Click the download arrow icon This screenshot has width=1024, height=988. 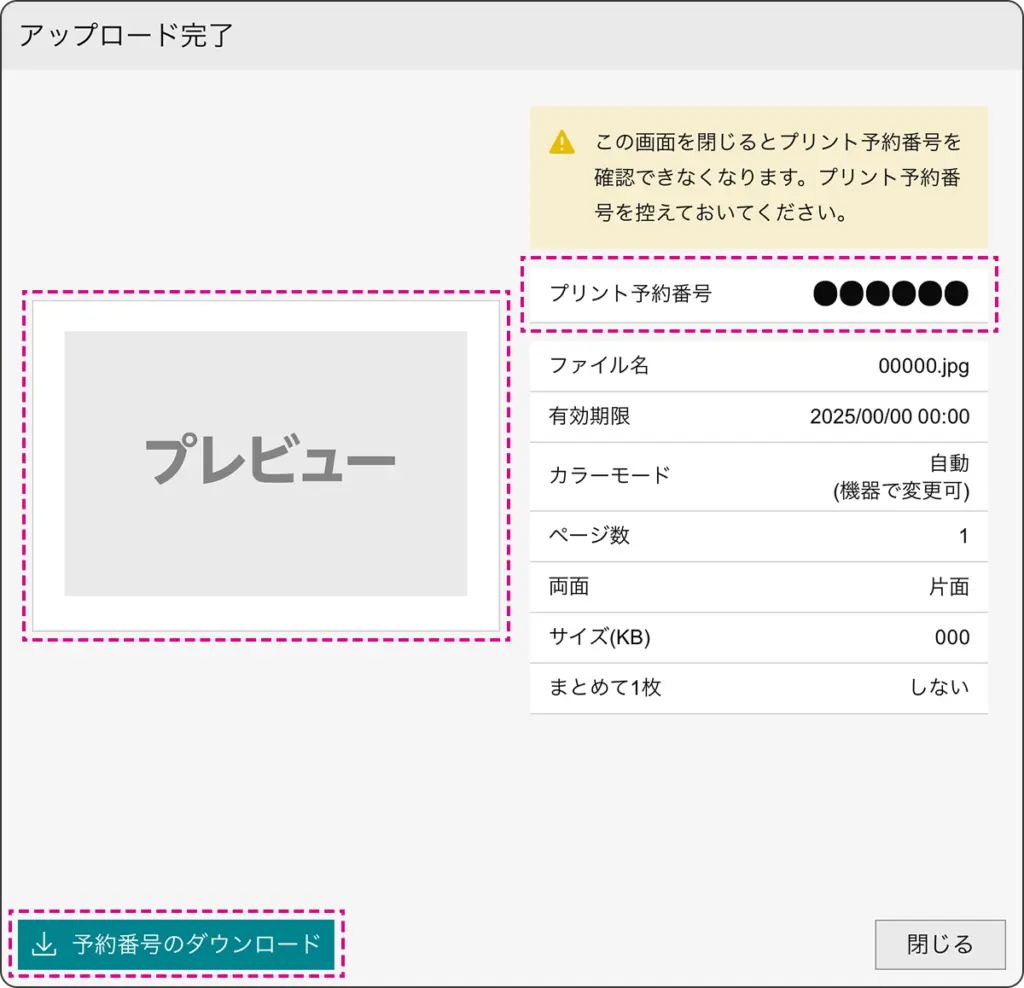(44, 945)
